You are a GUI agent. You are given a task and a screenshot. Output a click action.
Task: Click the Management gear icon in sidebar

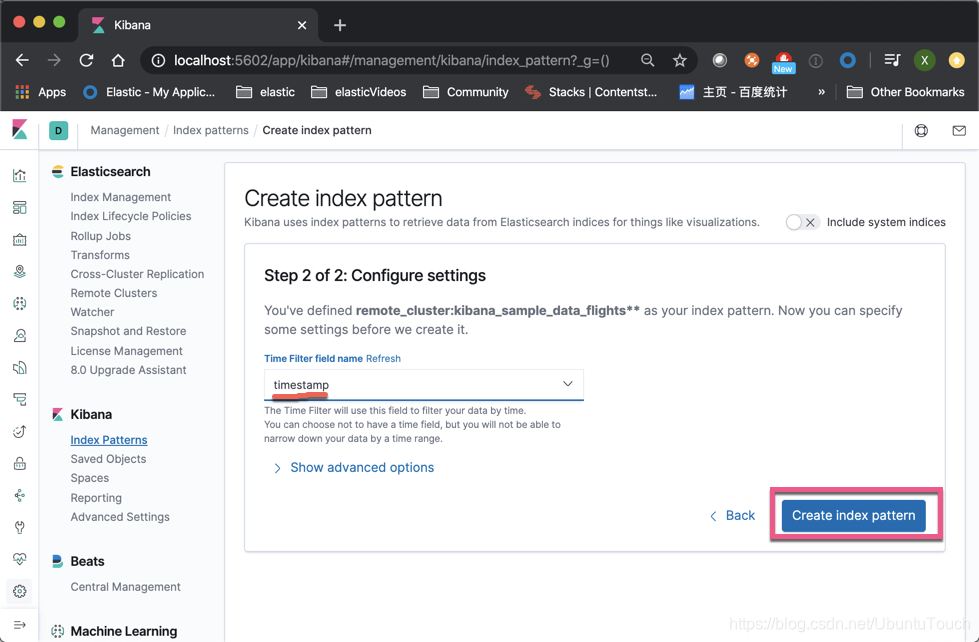(x=19, y=591)
